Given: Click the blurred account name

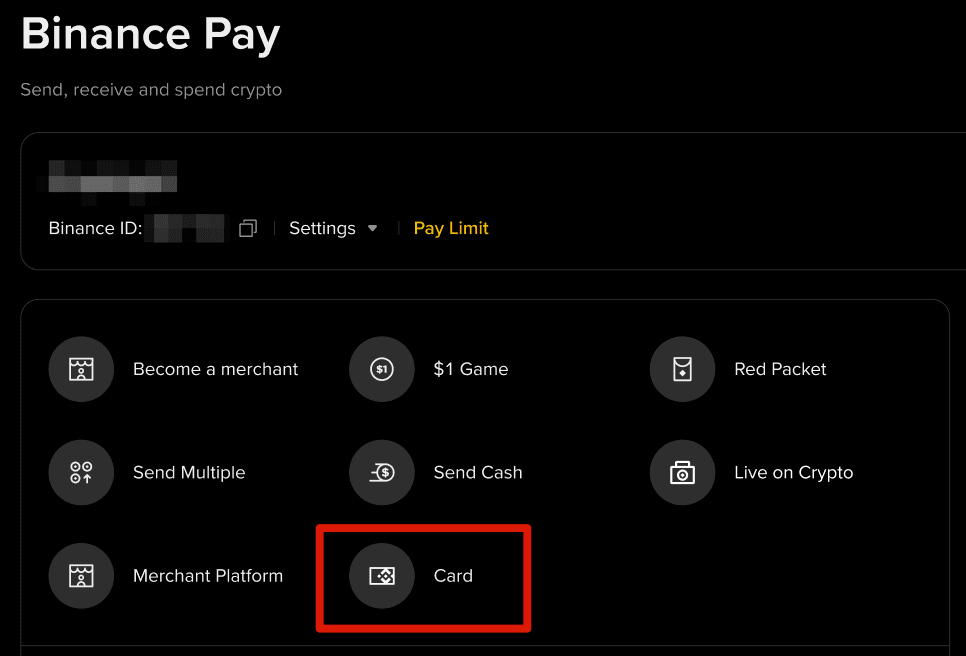Looking at the screenshot, I should point(112,182).
